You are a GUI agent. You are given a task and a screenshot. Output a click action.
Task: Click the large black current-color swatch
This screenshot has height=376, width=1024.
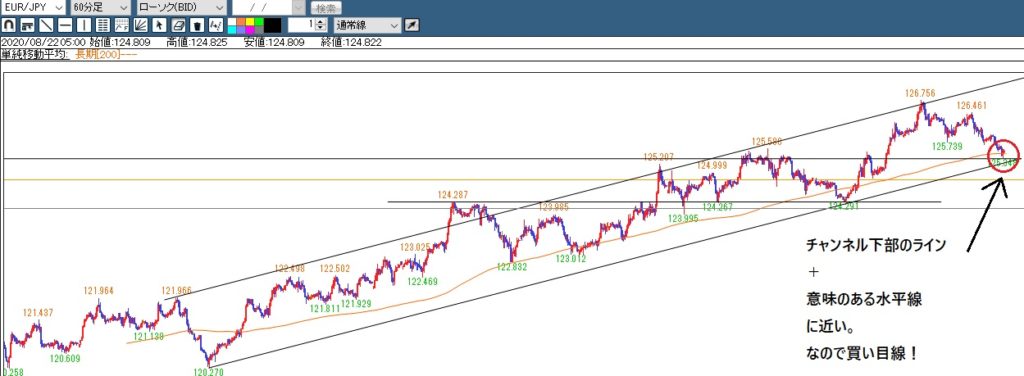click(272, 25)
